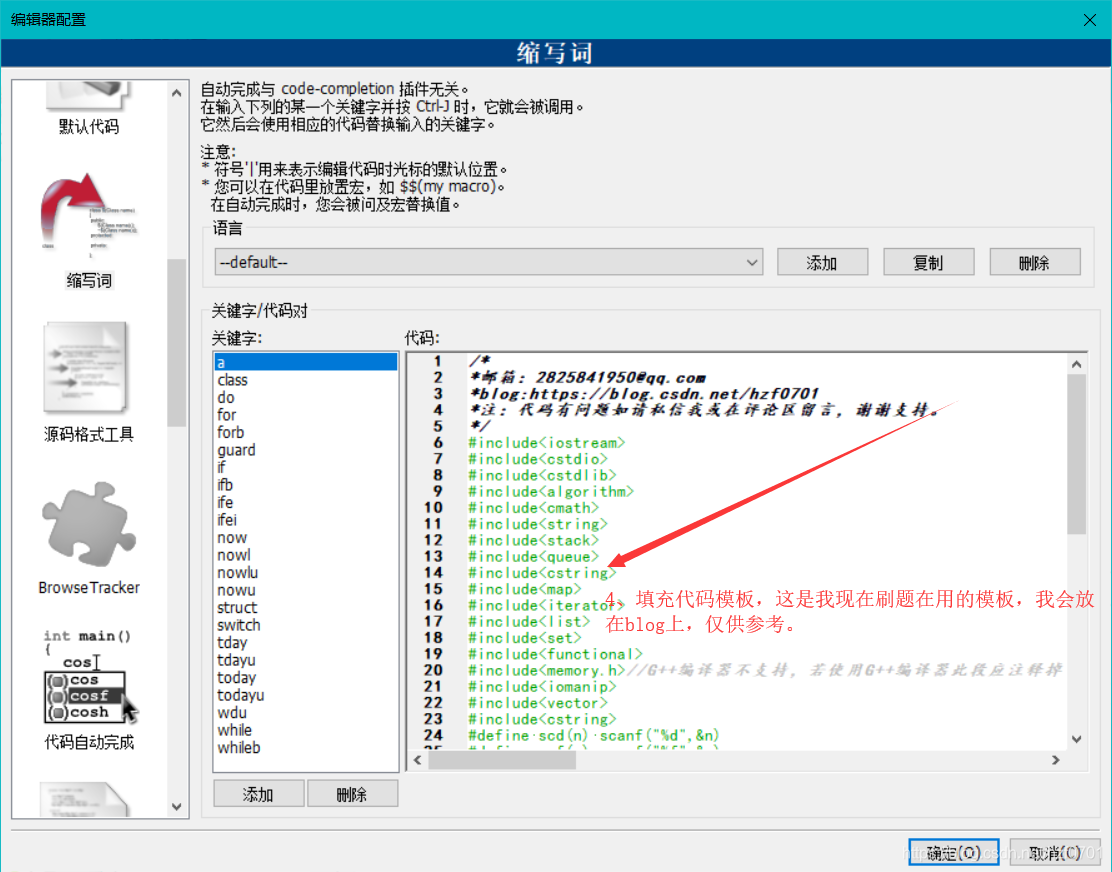The height and width of the screenshot is (872, 1112).
Task: Click code editor scroll down arrow
Action: point(1077,739)
